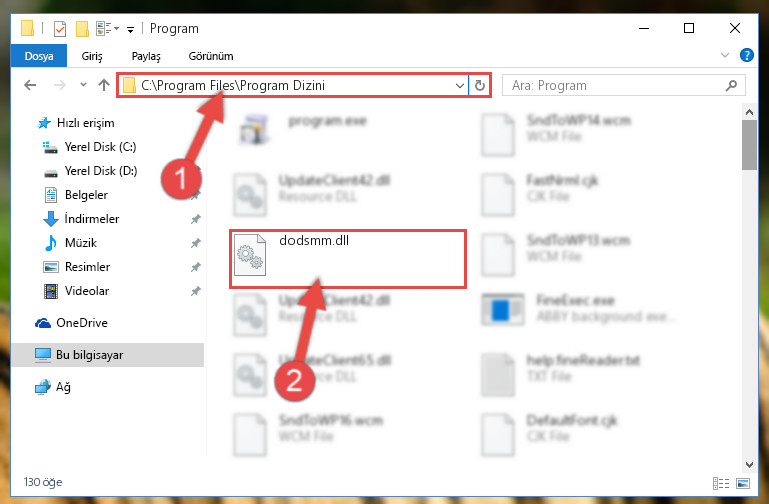Open recent locations dropdown arrow
Viewport: 769px width, 504px height.
(x=83, y=85)
